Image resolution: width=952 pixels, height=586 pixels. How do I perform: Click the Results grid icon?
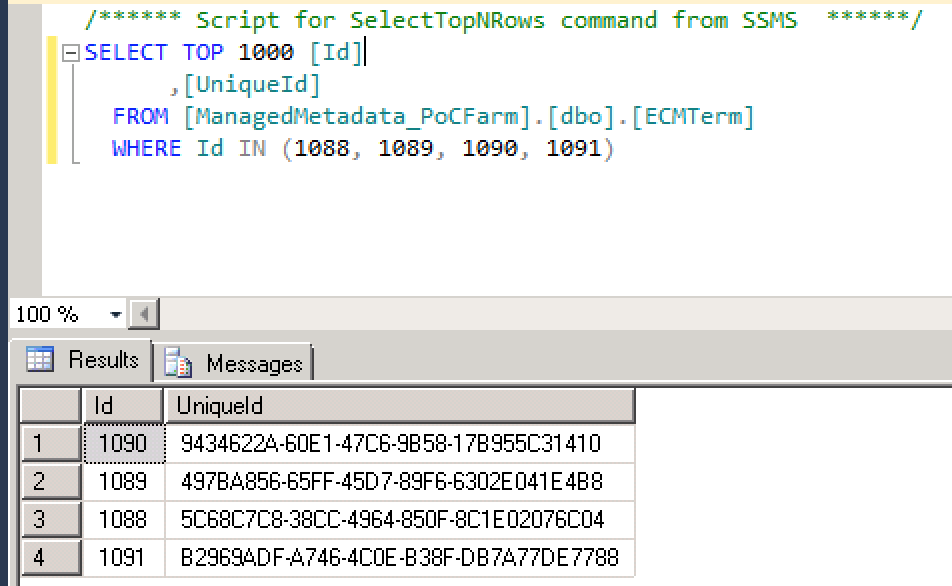point(40,359)
